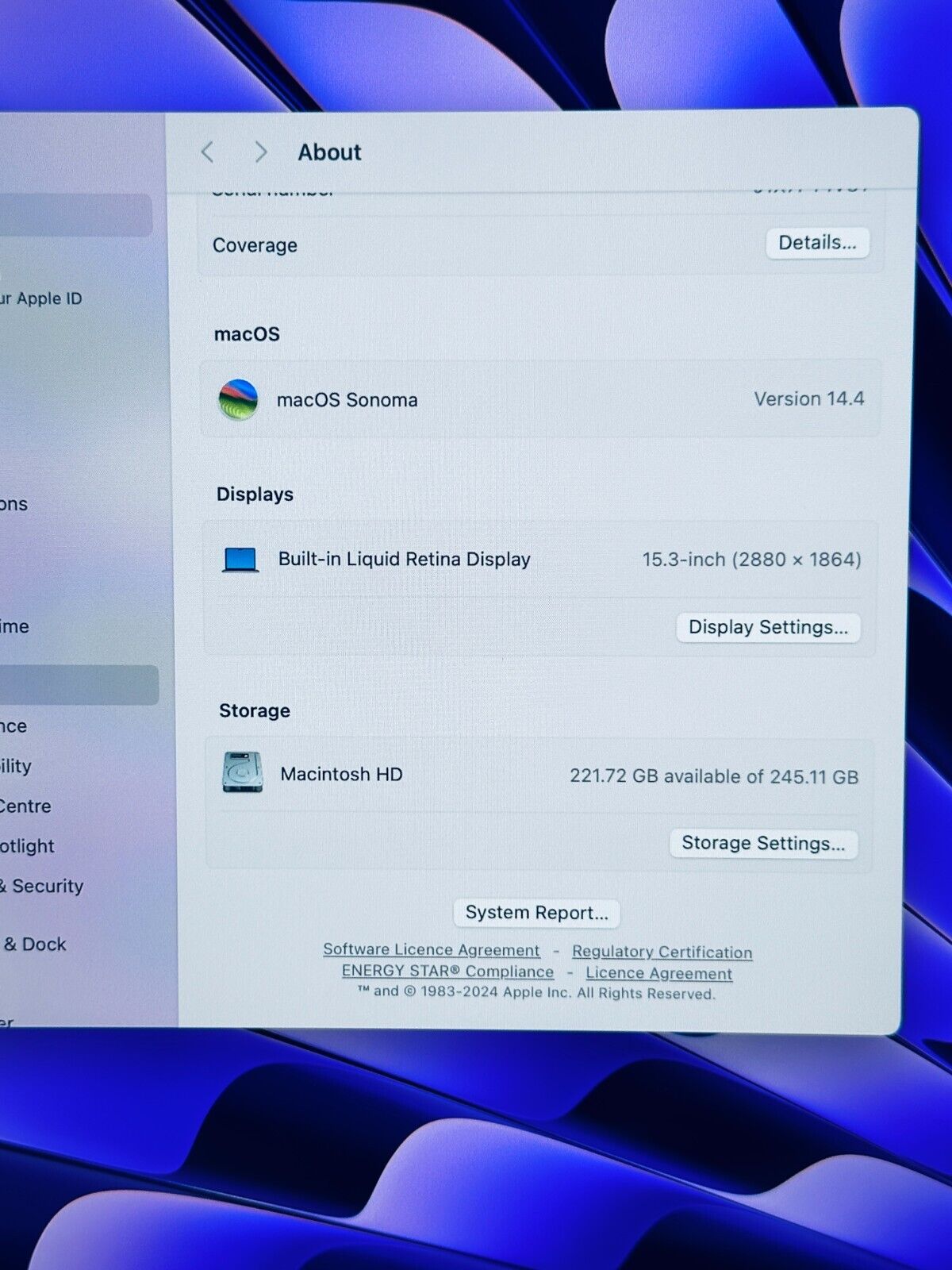Open Display Settings
The image size is (952, 1270).
pos(768,627)
